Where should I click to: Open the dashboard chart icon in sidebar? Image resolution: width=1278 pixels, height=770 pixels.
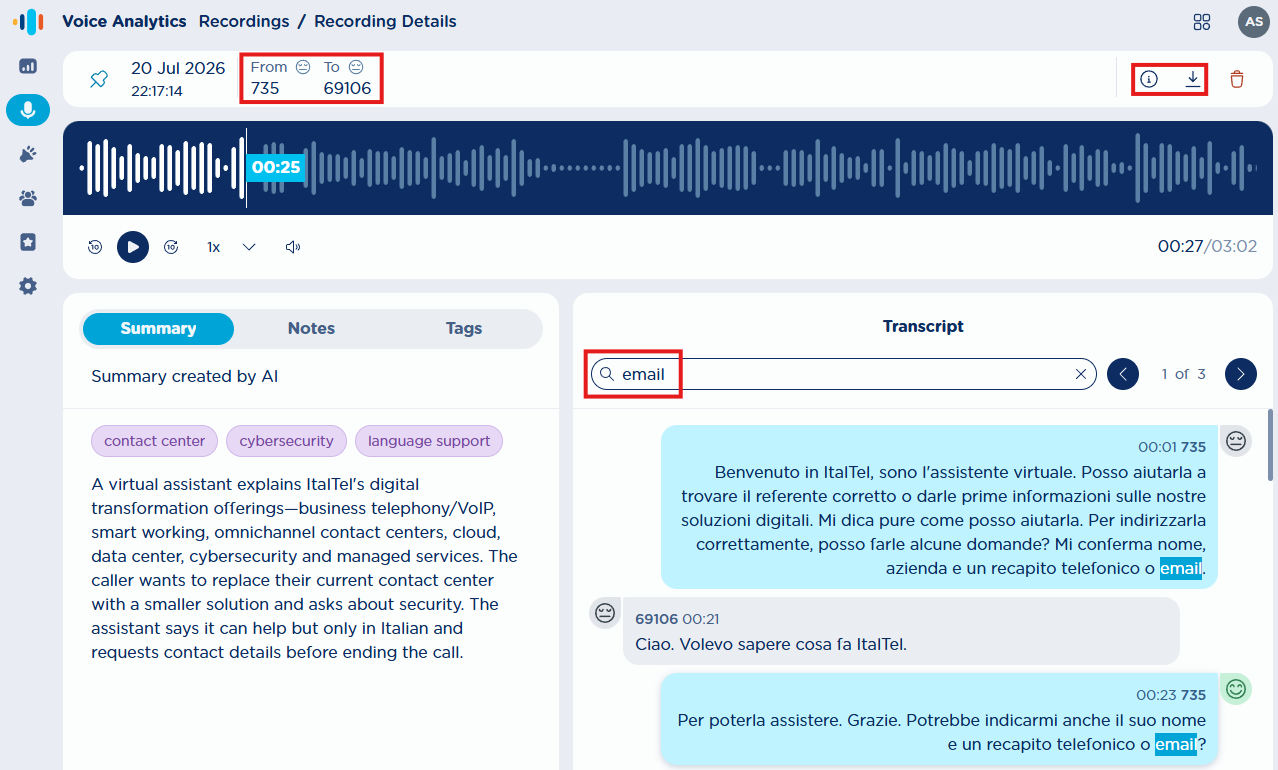28,66
